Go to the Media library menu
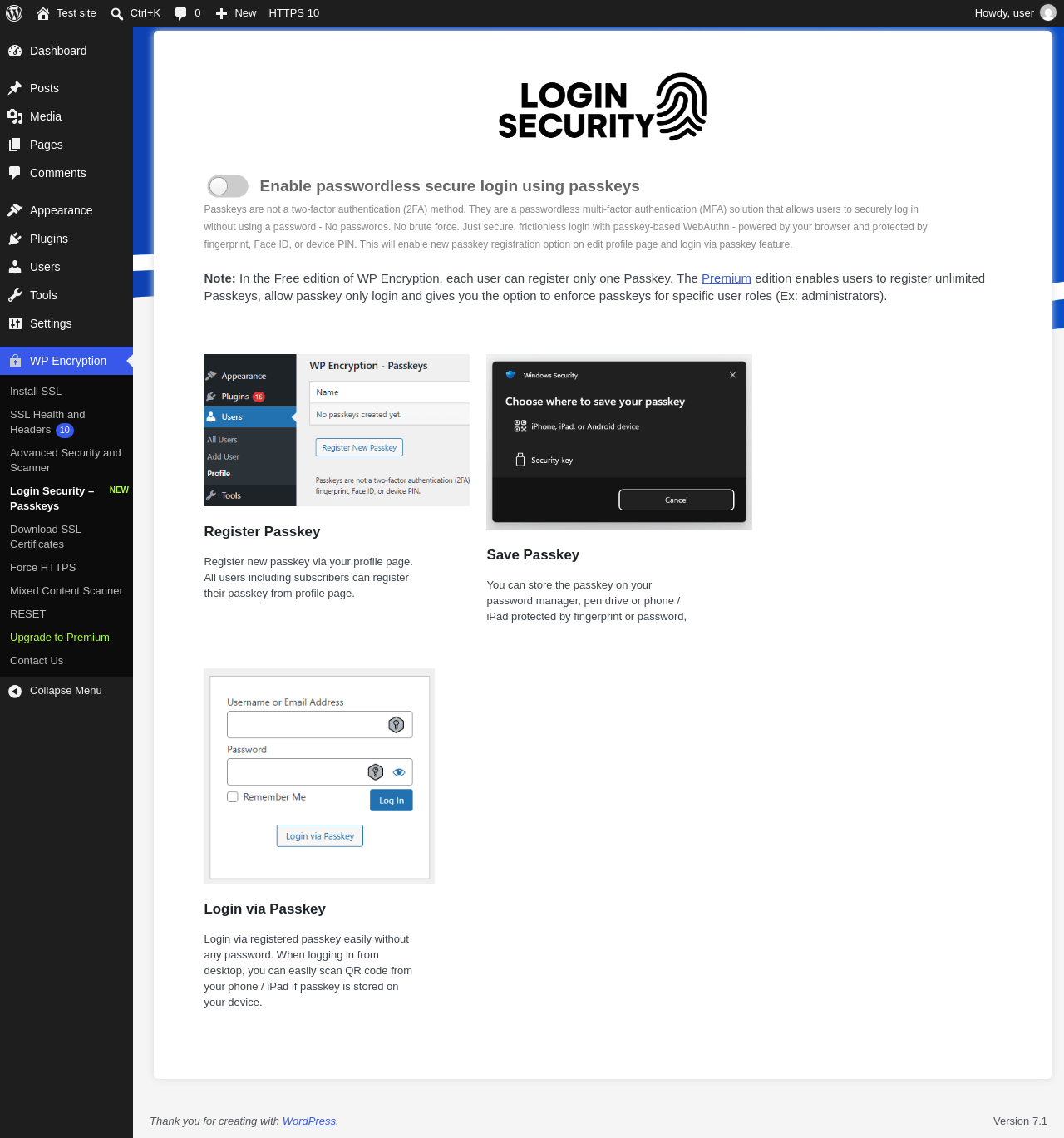1064x1138 pixels. [x=66, y=116]
